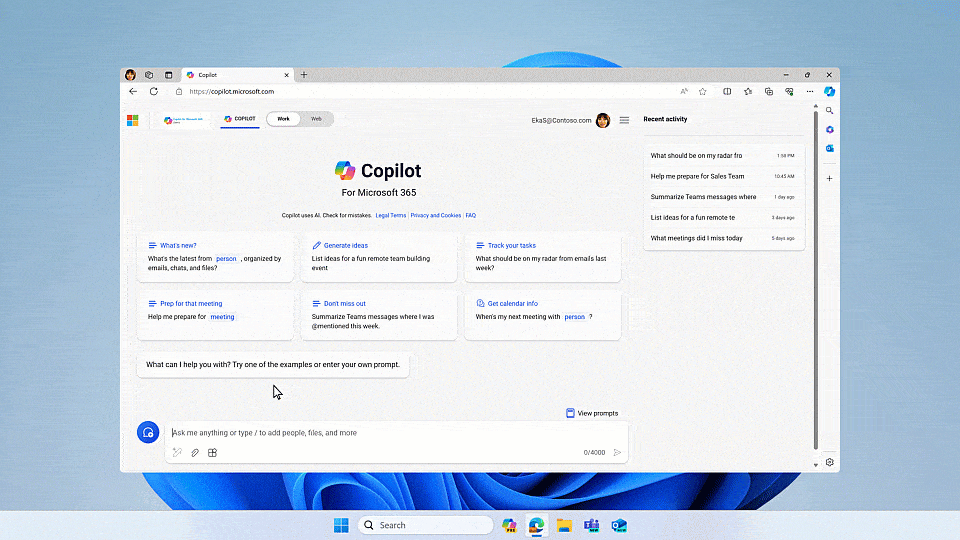
Task: Open Edge's three-dot settings menu
Action: point(808,91)
